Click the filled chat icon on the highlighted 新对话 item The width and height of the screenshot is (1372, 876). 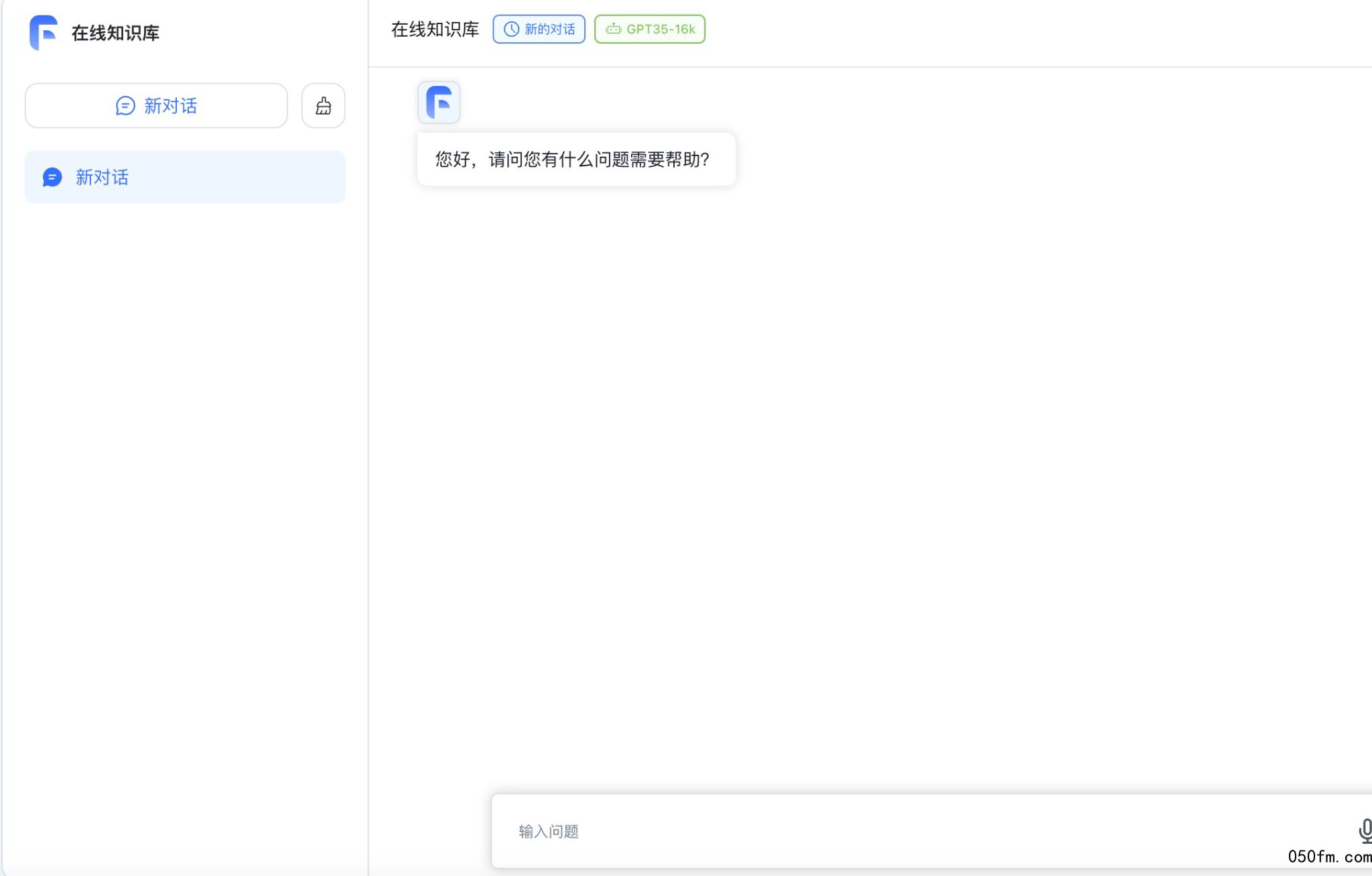(52, 177)
